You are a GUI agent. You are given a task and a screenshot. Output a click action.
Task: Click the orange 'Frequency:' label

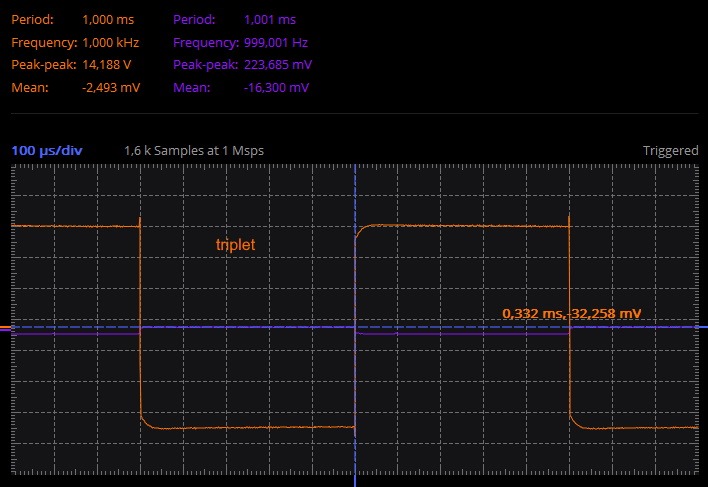coord(44,42)
